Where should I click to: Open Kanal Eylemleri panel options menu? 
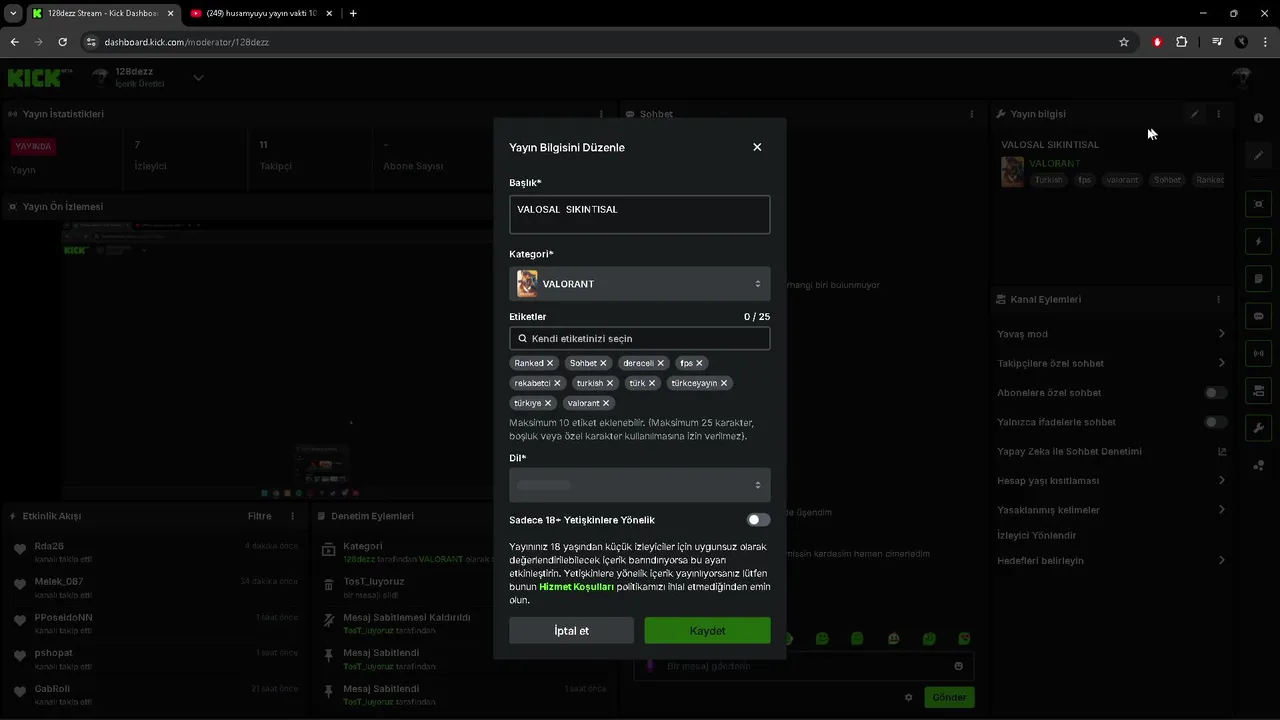click(1218, 299)
